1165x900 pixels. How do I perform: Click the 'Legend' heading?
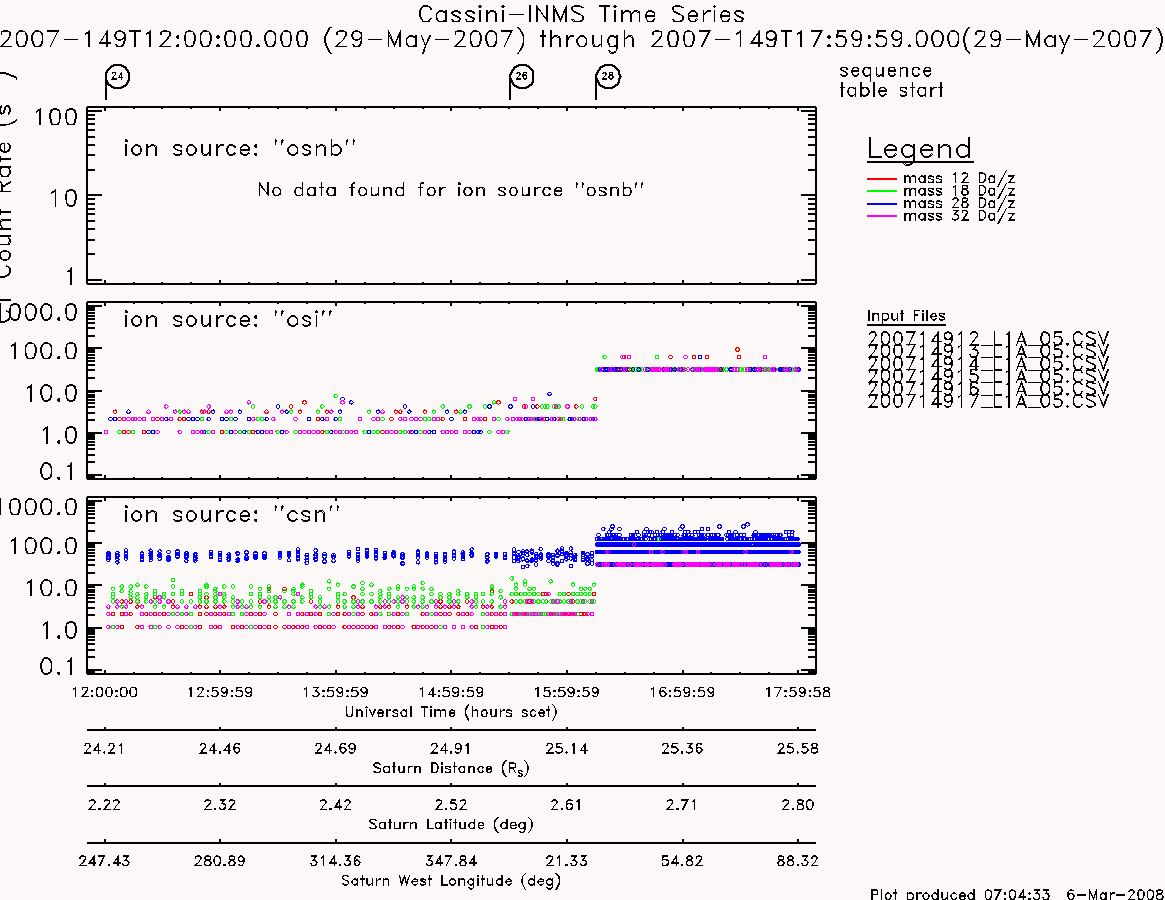click(919, 149)
